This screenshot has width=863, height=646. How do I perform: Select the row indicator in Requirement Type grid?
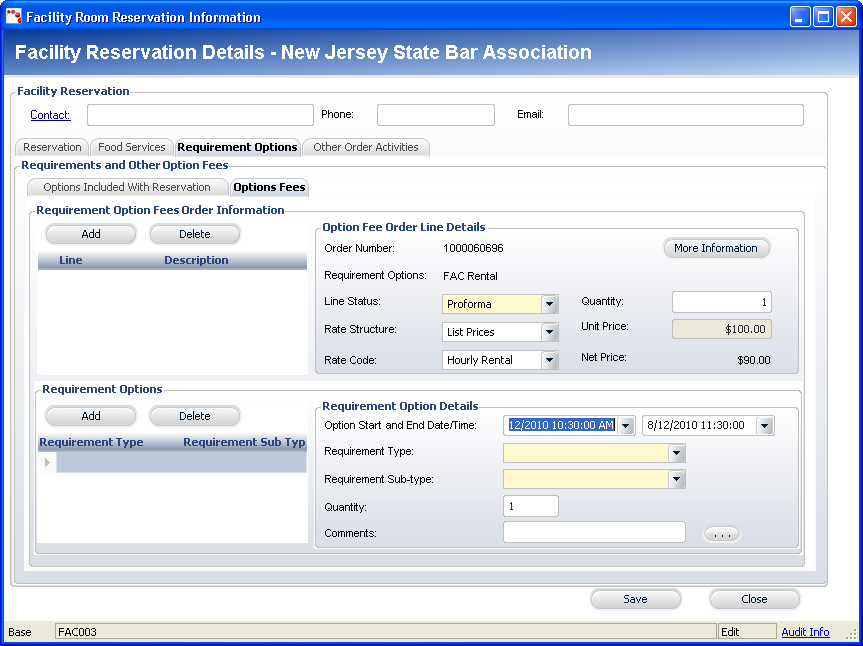[x=47, y=463]
